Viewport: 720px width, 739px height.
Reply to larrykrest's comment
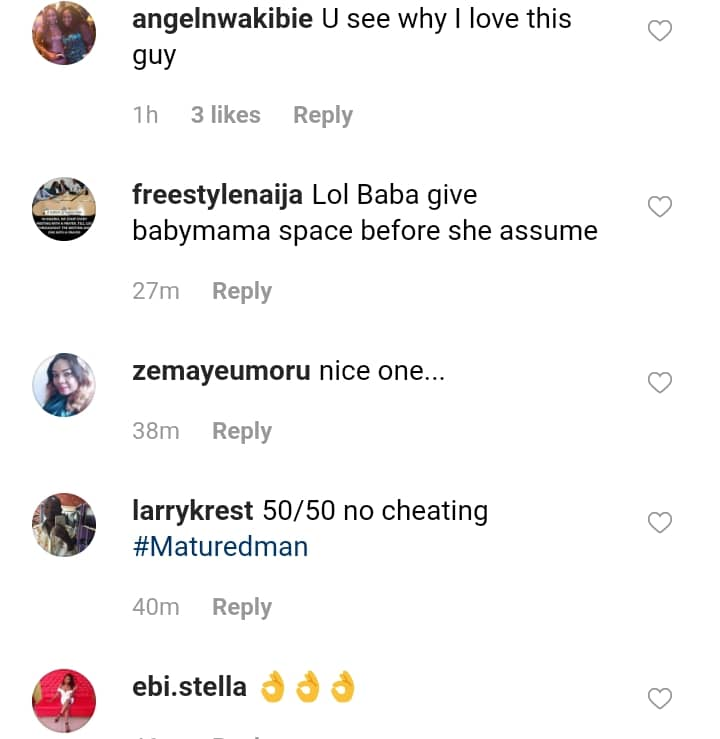coord(242,607)
